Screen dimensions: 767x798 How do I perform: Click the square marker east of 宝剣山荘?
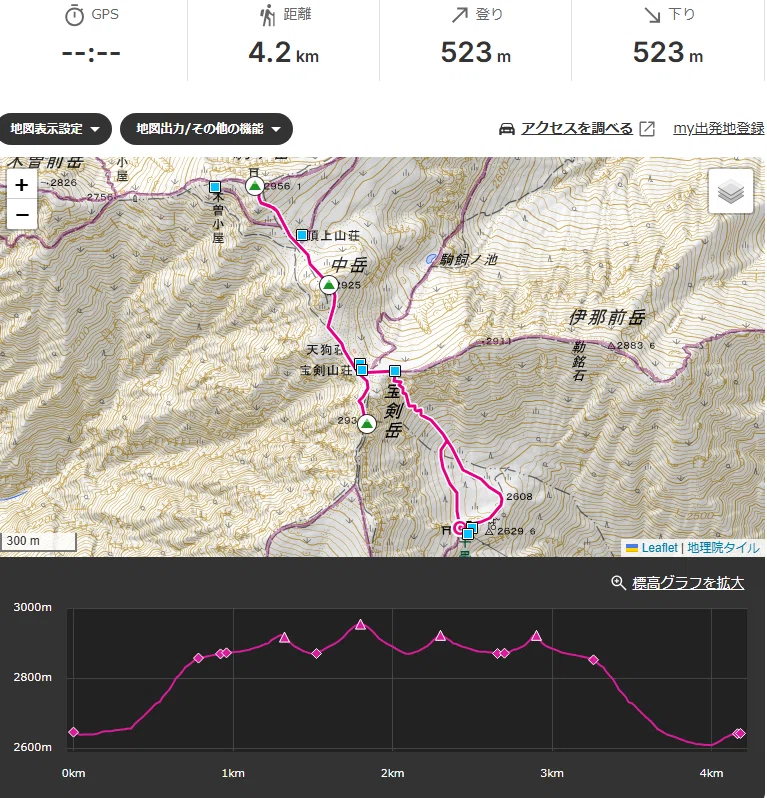[395, 370]
